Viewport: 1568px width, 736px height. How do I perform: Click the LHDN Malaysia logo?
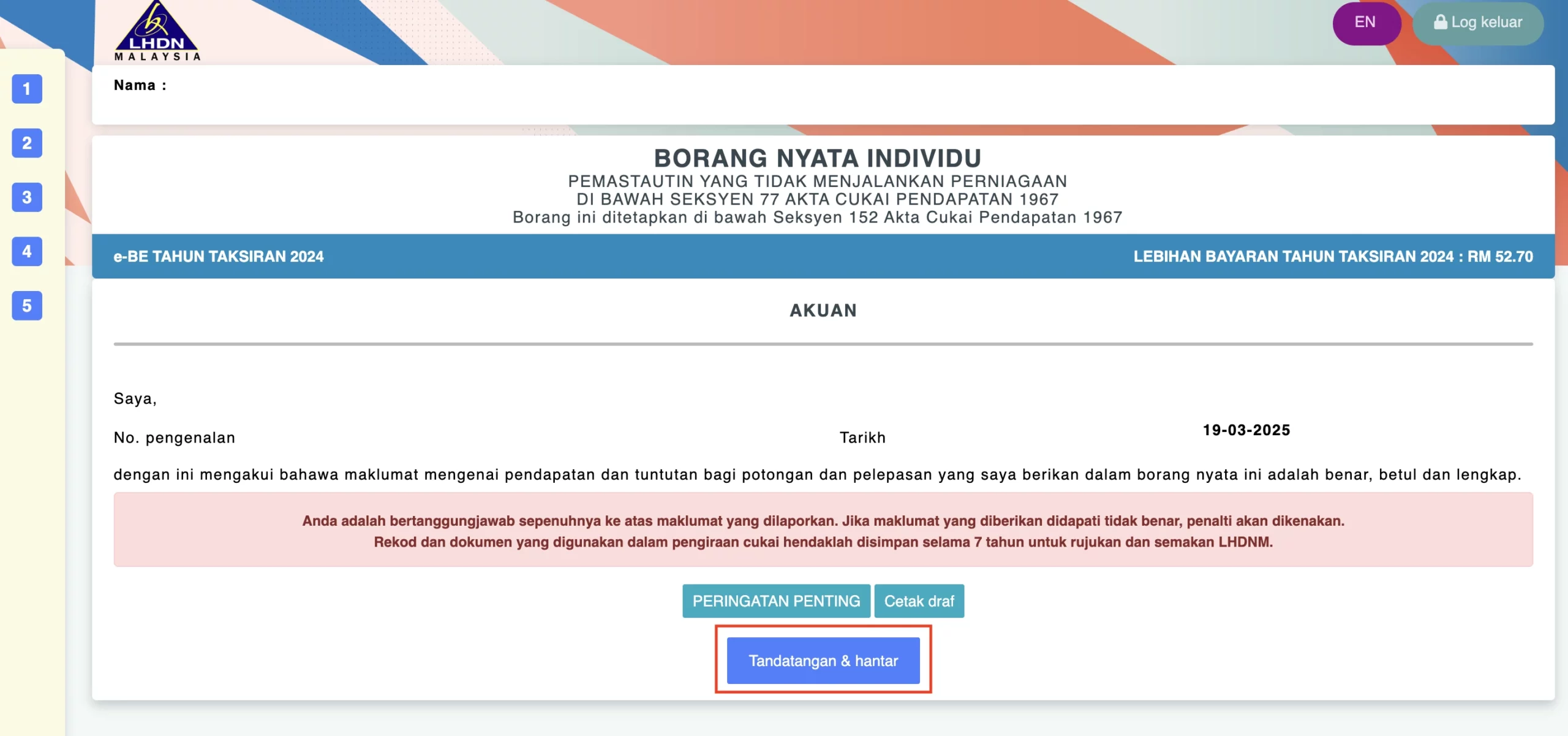coord(157,32)
